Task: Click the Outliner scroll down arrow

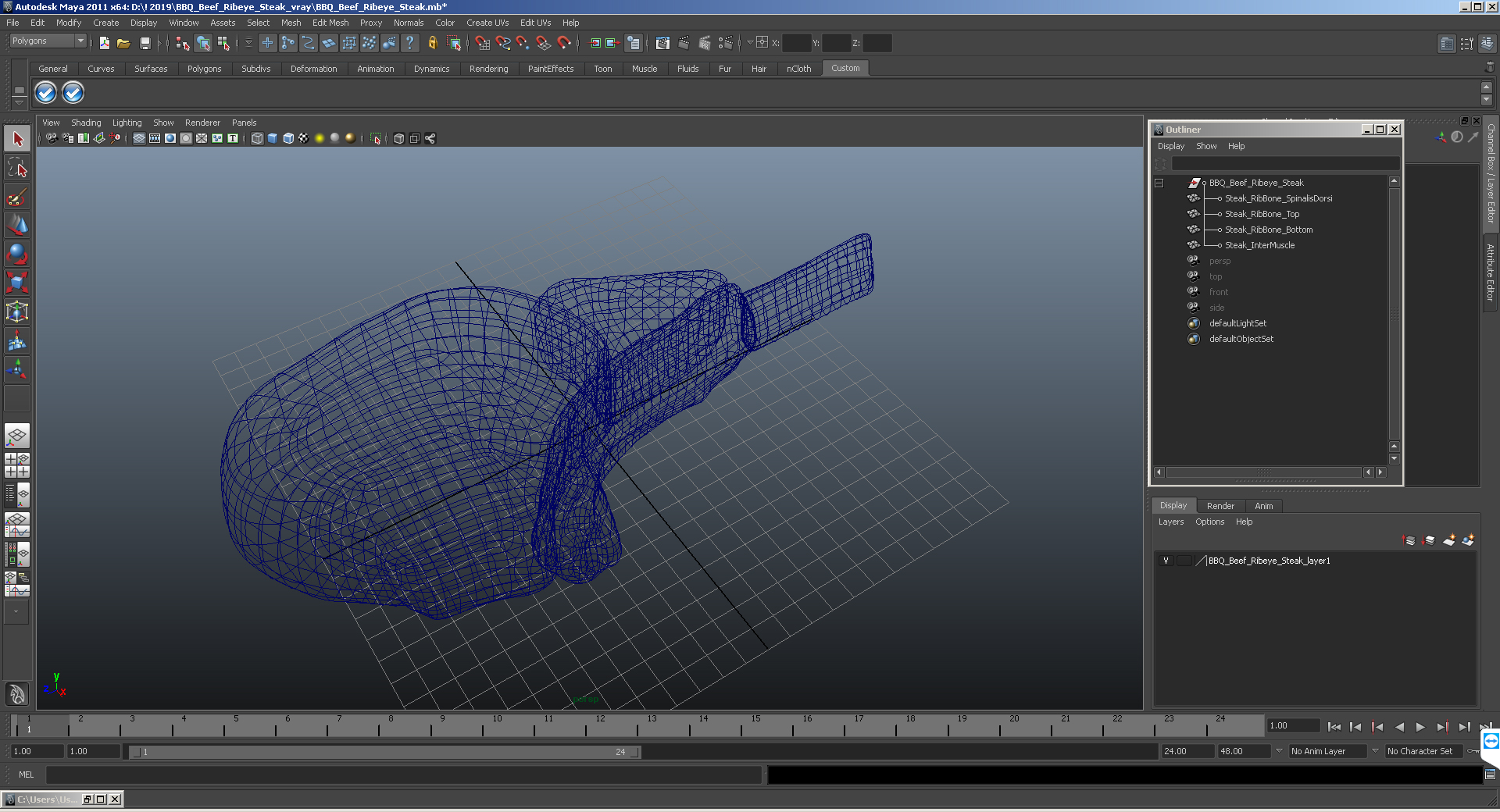Action: (x=1395, y=459)
